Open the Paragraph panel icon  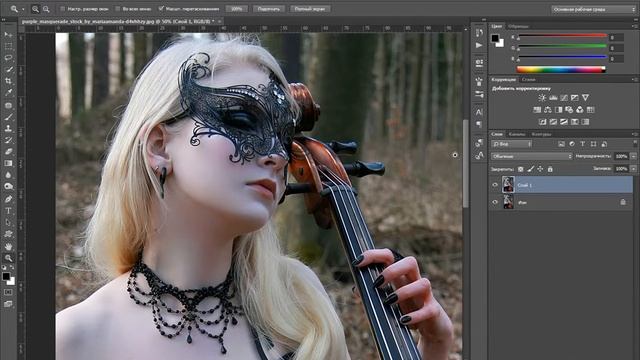click(x=479, y=124)
